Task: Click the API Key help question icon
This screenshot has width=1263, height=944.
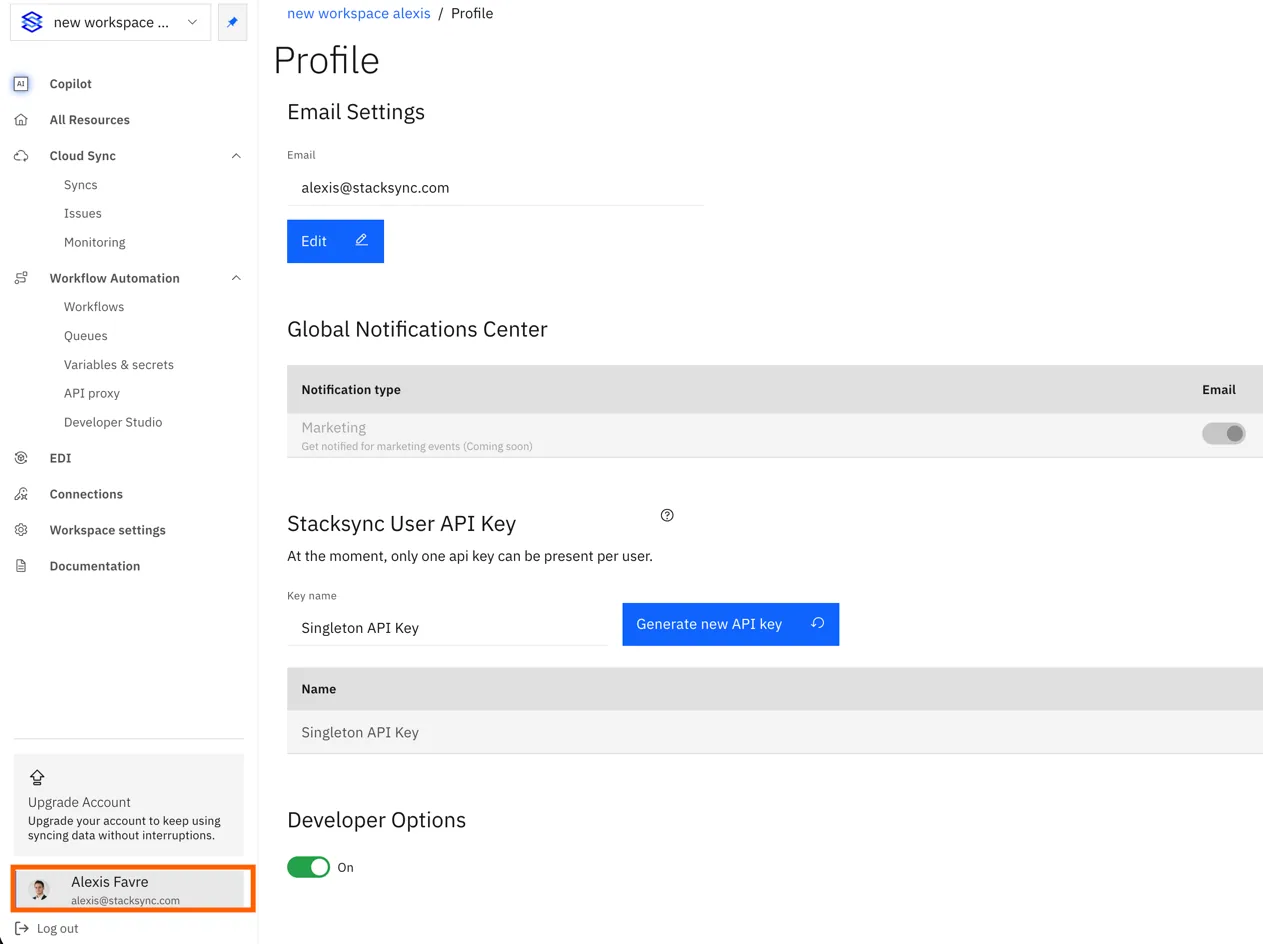Action: tap(667, 515)
